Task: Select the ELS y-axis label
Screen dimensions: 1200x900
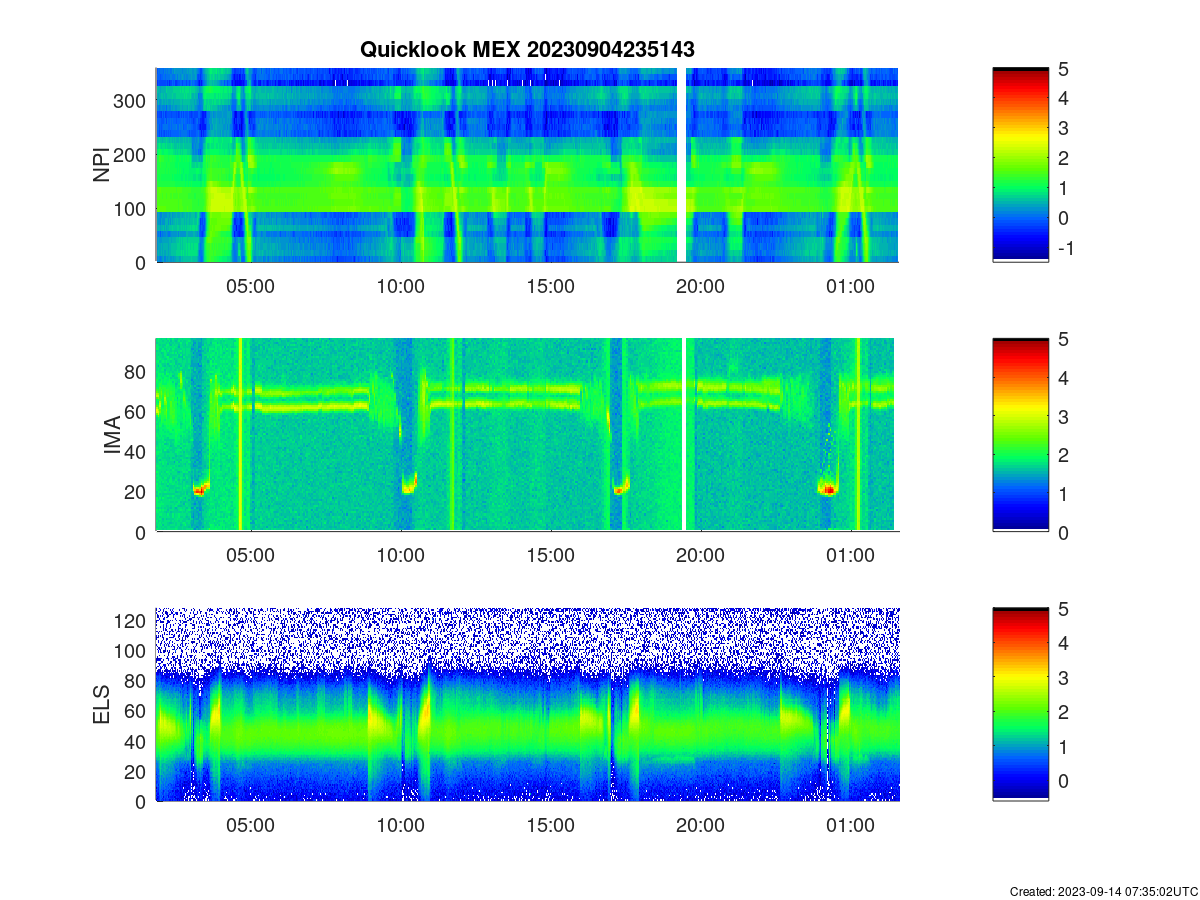Action: tap(102, 705)
